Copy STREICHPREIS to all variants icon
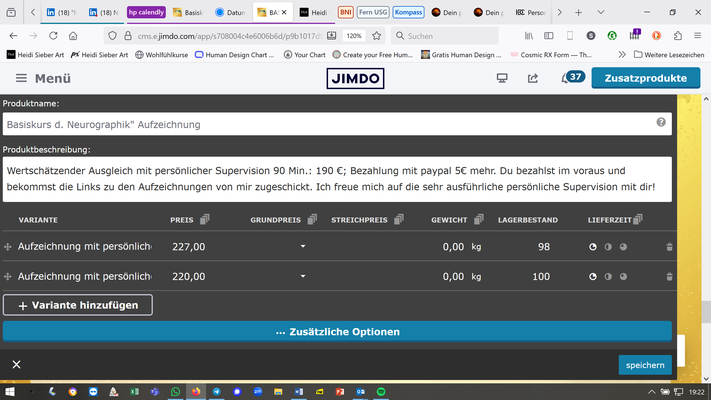Viewport: 711px width, 400px height. [399, 220]
